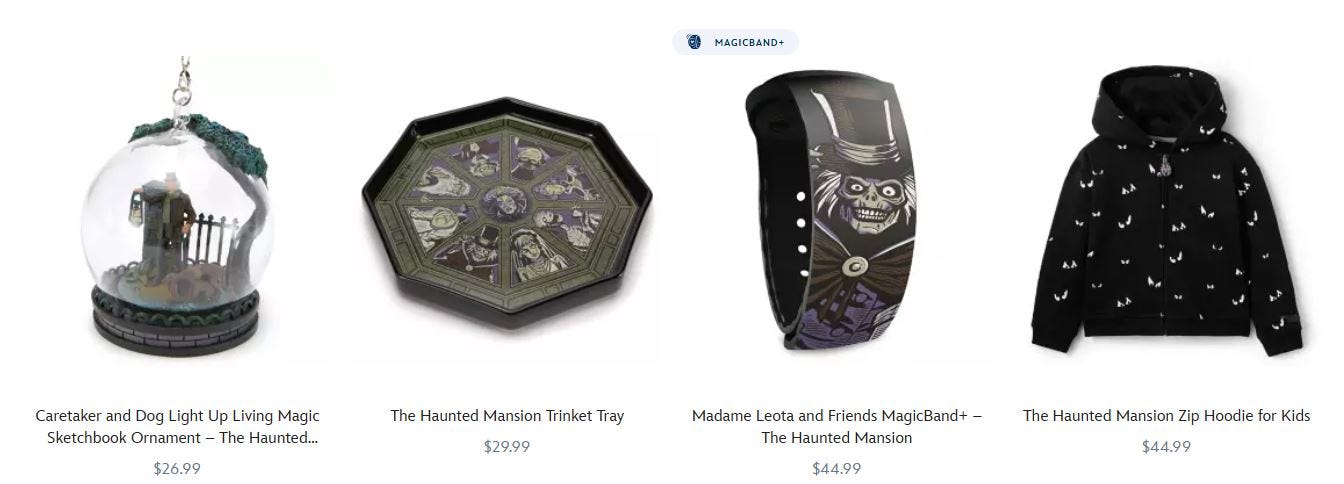This screenshot has width=1344, height=484.
Task: Click the ornament's silver hanging chain
Action: coord(183,84)
